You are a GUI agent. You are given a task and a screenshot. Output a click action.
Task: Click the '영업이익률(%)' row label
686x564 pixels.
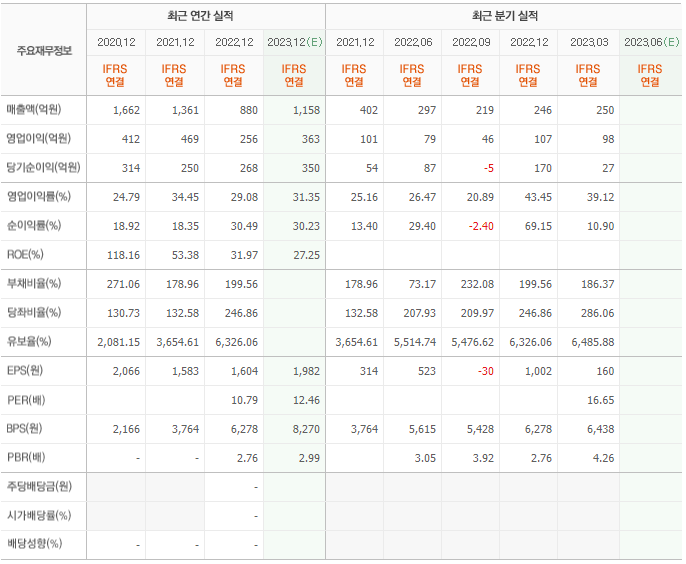tap(38, 196)
